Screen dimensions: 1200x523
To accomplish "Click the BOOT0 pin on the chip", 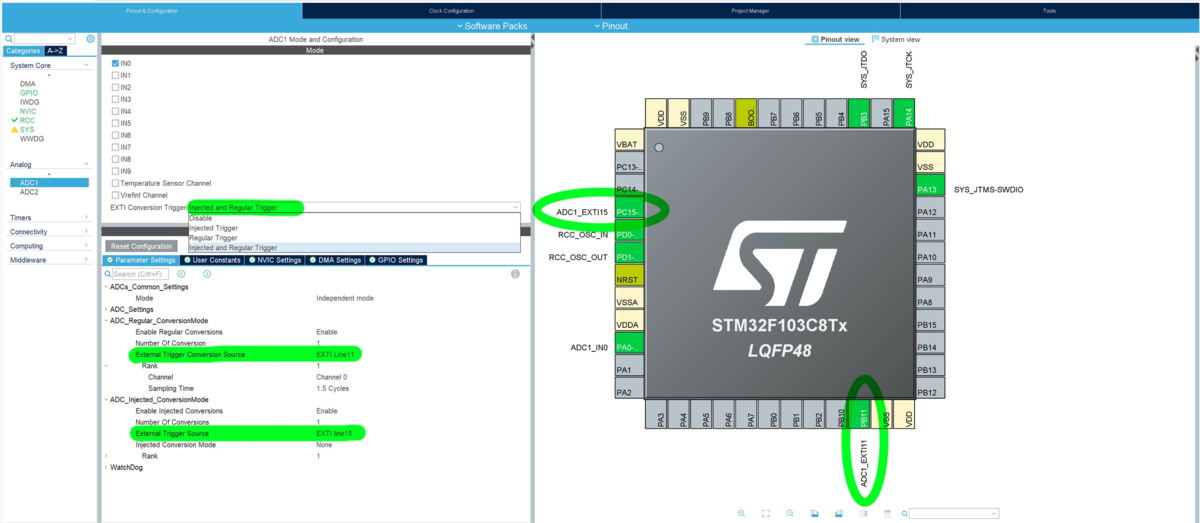I will tap(746, 112).
